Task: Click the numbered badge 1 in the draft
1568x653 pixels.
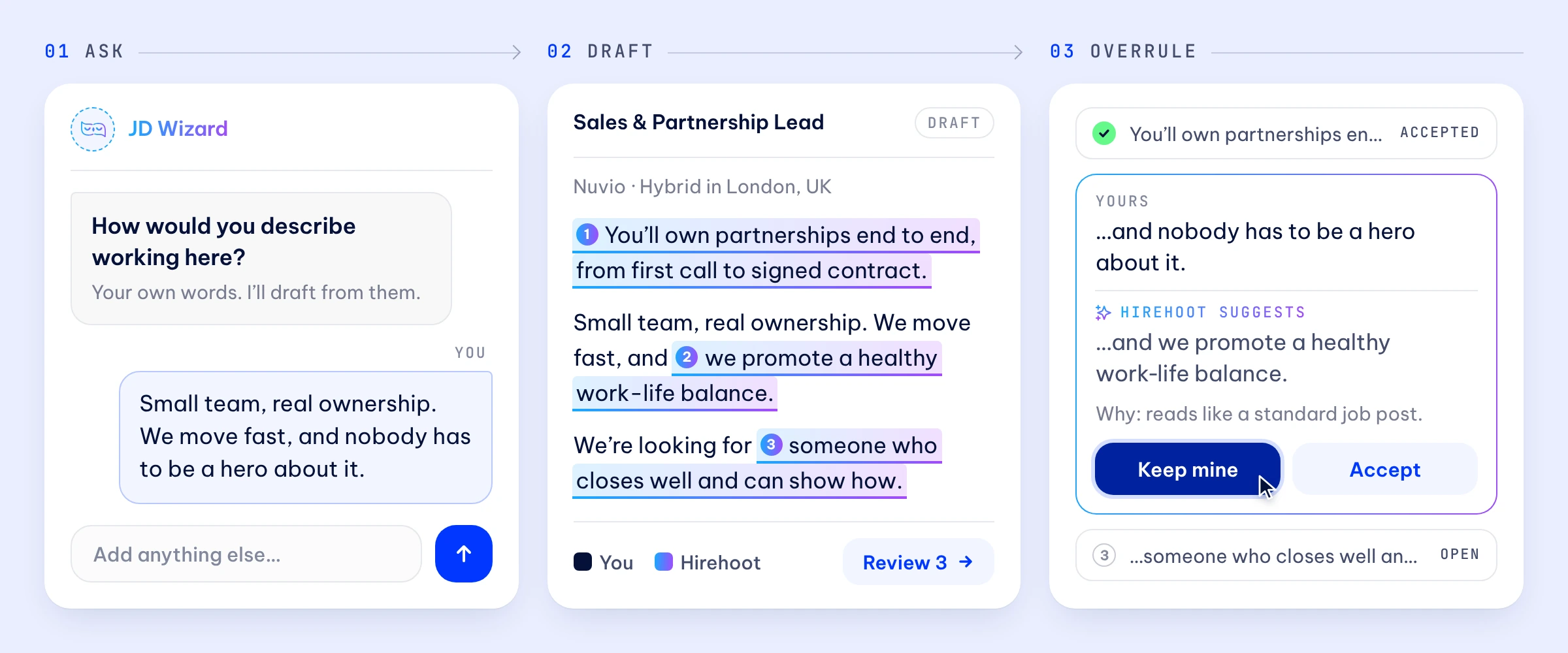Action: 587,234
